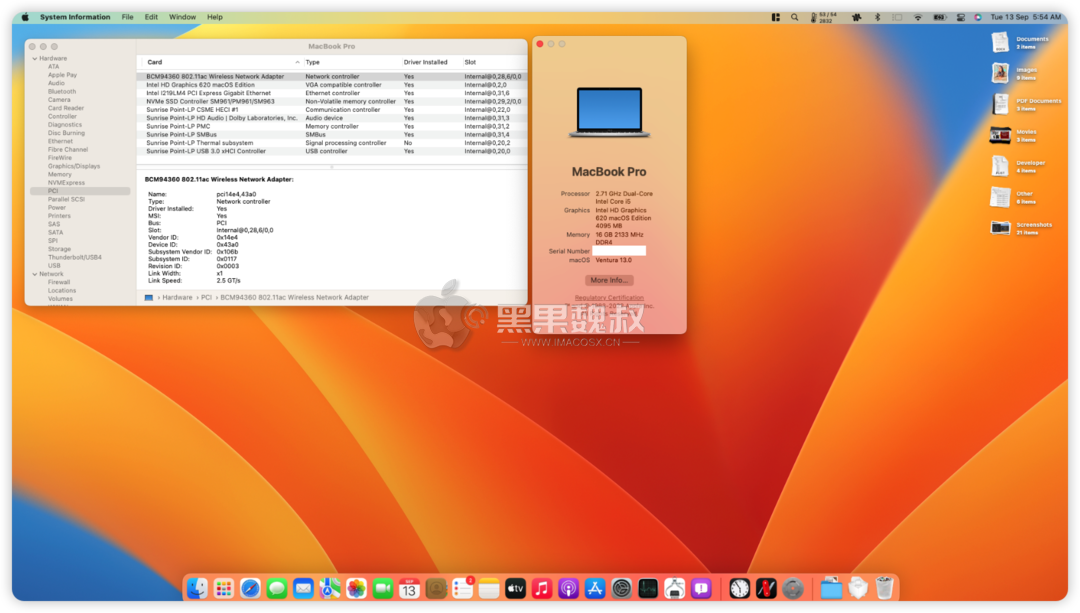Open App Store from the Dock
The width and height of the screenshot is (1080, 613).
594,588
